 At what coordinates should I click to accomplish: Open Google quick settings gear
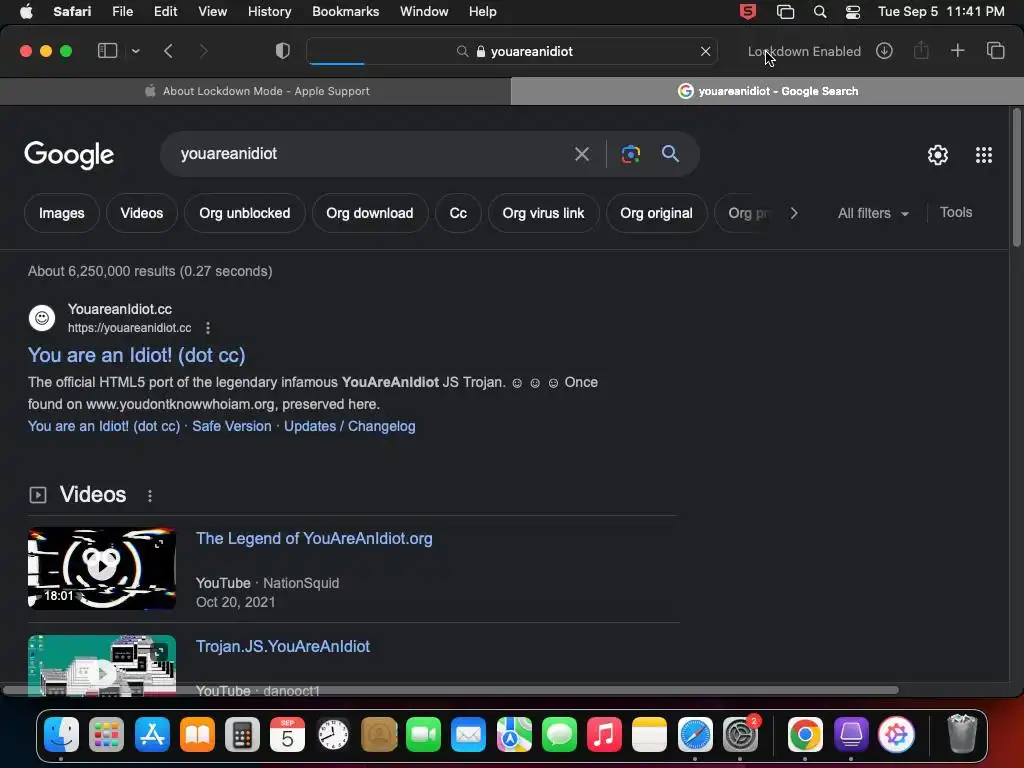pyautogui.click(x=938, y=155)
